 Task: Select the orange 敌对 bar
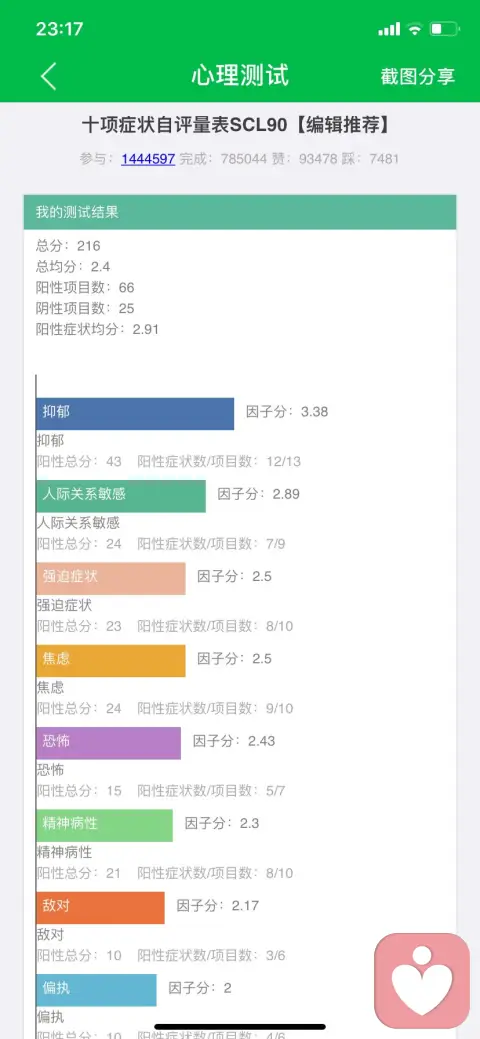(100, 908)
